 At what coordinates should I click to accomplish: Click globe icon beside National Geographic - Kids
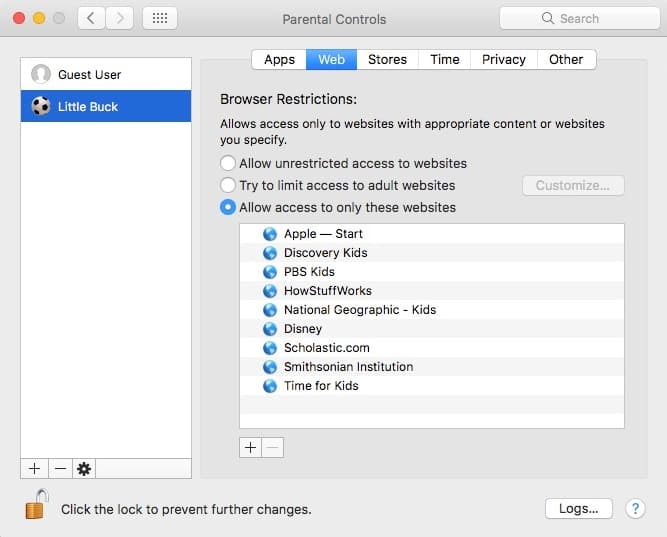[270, 310]
